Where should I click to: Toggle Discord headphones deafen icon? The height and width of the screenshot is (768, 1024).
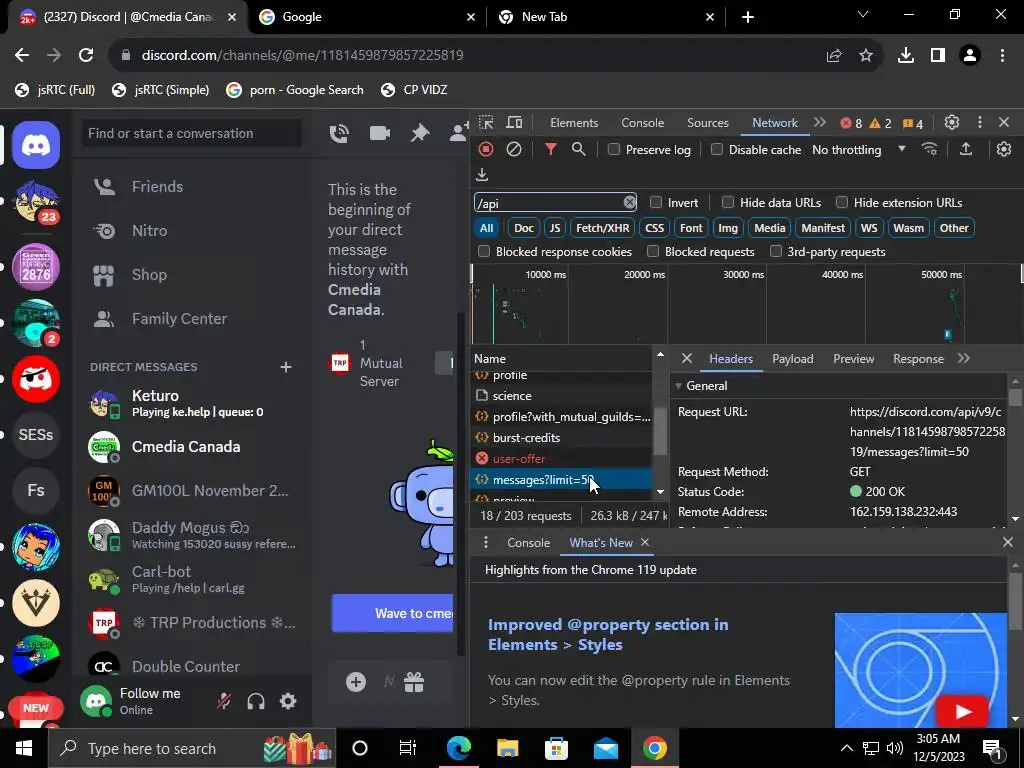point(256,701)
